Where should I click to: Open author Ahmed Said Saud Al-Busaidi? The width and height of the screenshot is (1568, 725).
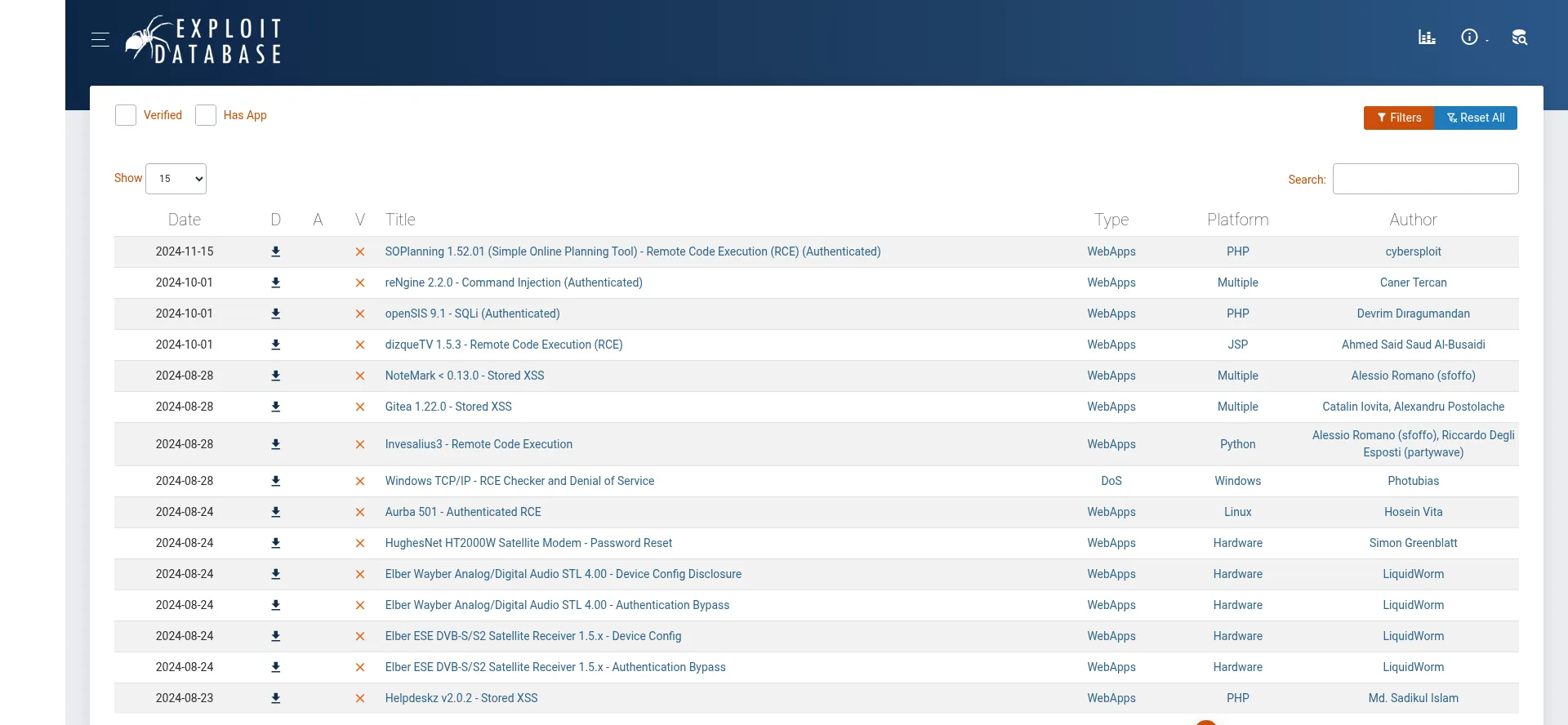click(1414, 345)
